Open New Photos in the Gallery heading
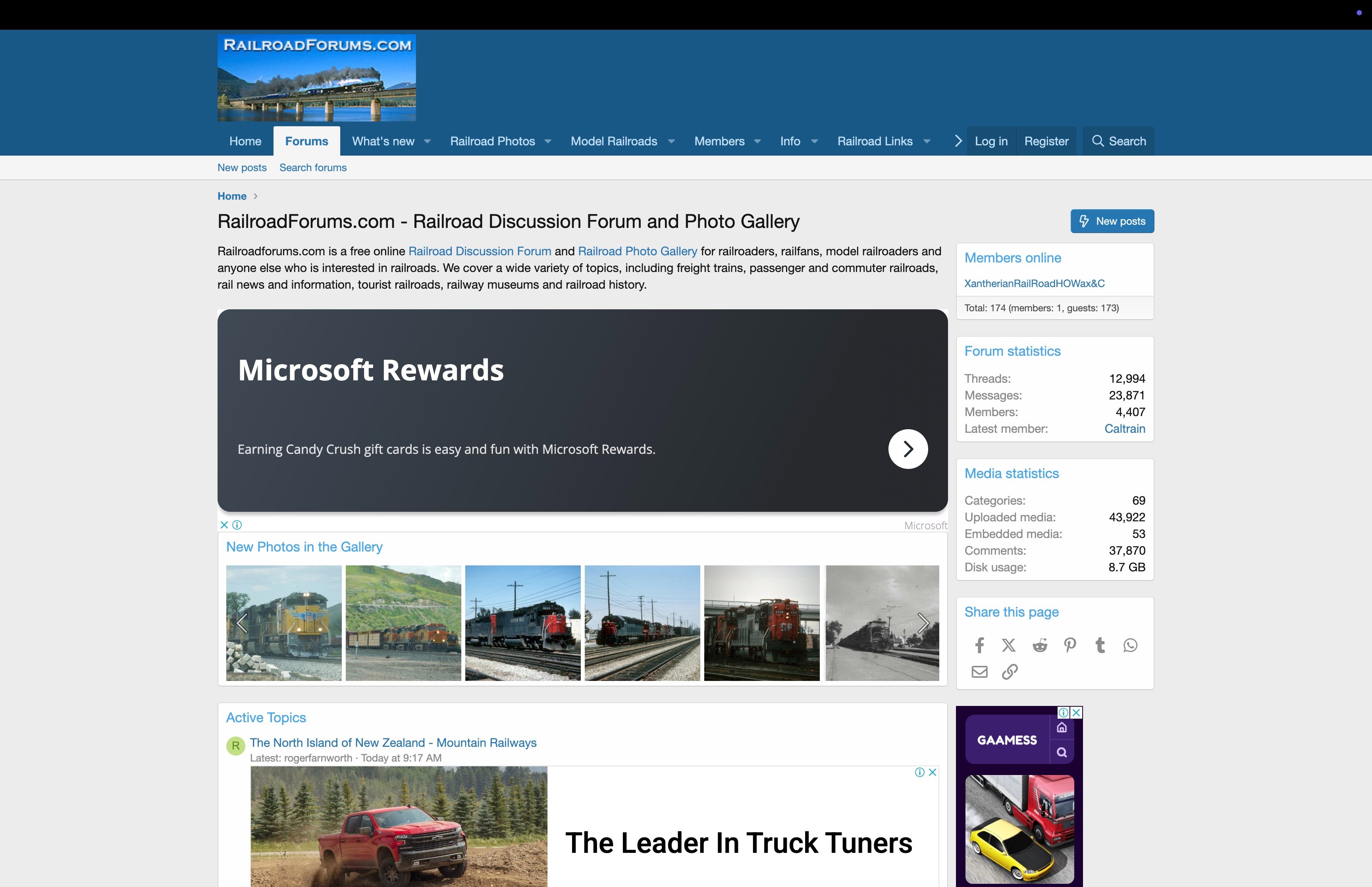Viewport: 1372px width, 887px height. coord(304,547)
